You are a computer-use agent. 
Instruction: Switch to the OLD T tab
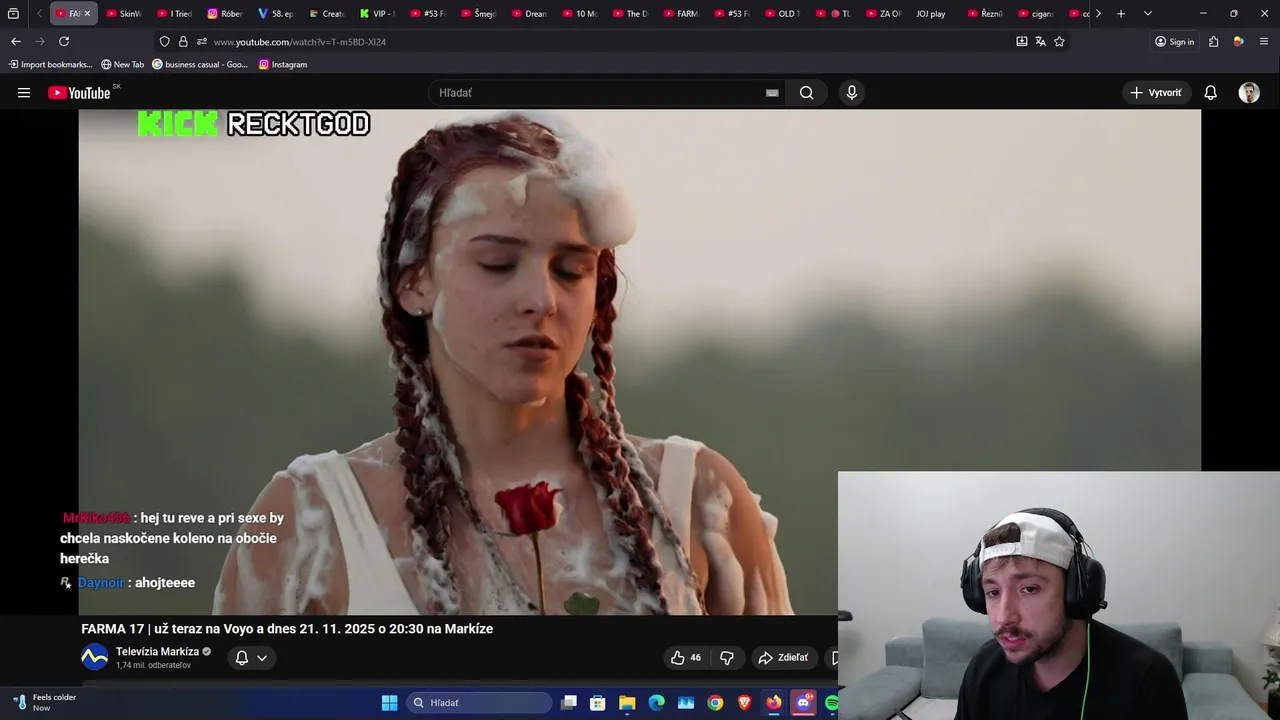pyautogui.click(x=783, y=14)
